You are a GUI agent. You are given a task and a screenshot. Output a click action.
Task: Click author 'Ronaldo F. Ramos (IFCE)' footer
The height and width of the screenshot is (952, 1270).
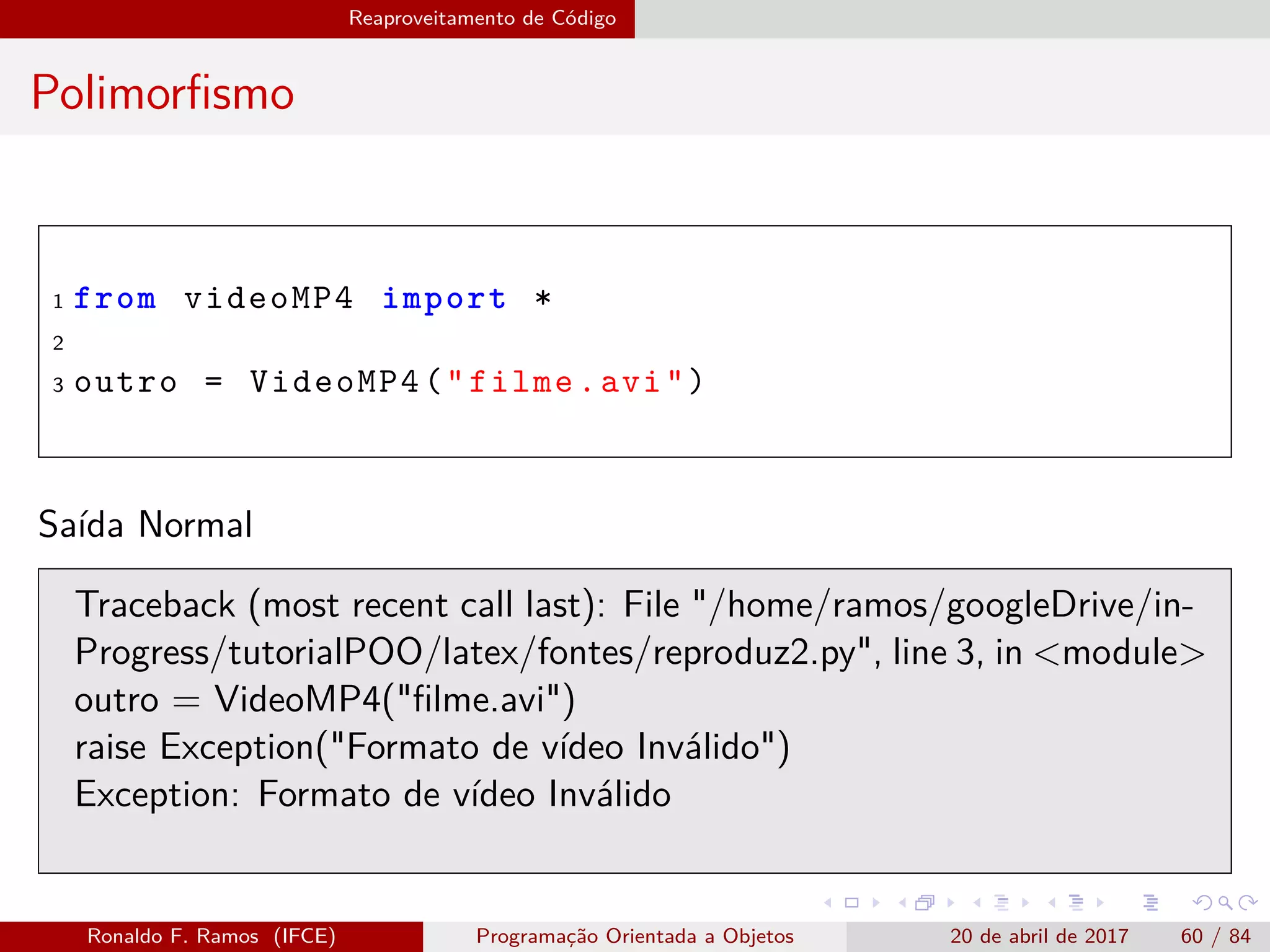pos(211,936)
